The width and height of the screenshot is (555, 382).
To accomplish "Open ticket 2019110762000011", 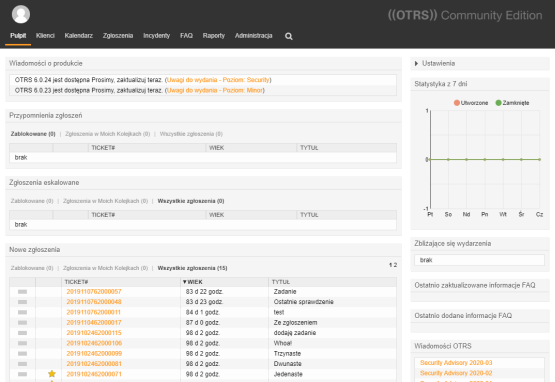I will [x=93, y=312].
